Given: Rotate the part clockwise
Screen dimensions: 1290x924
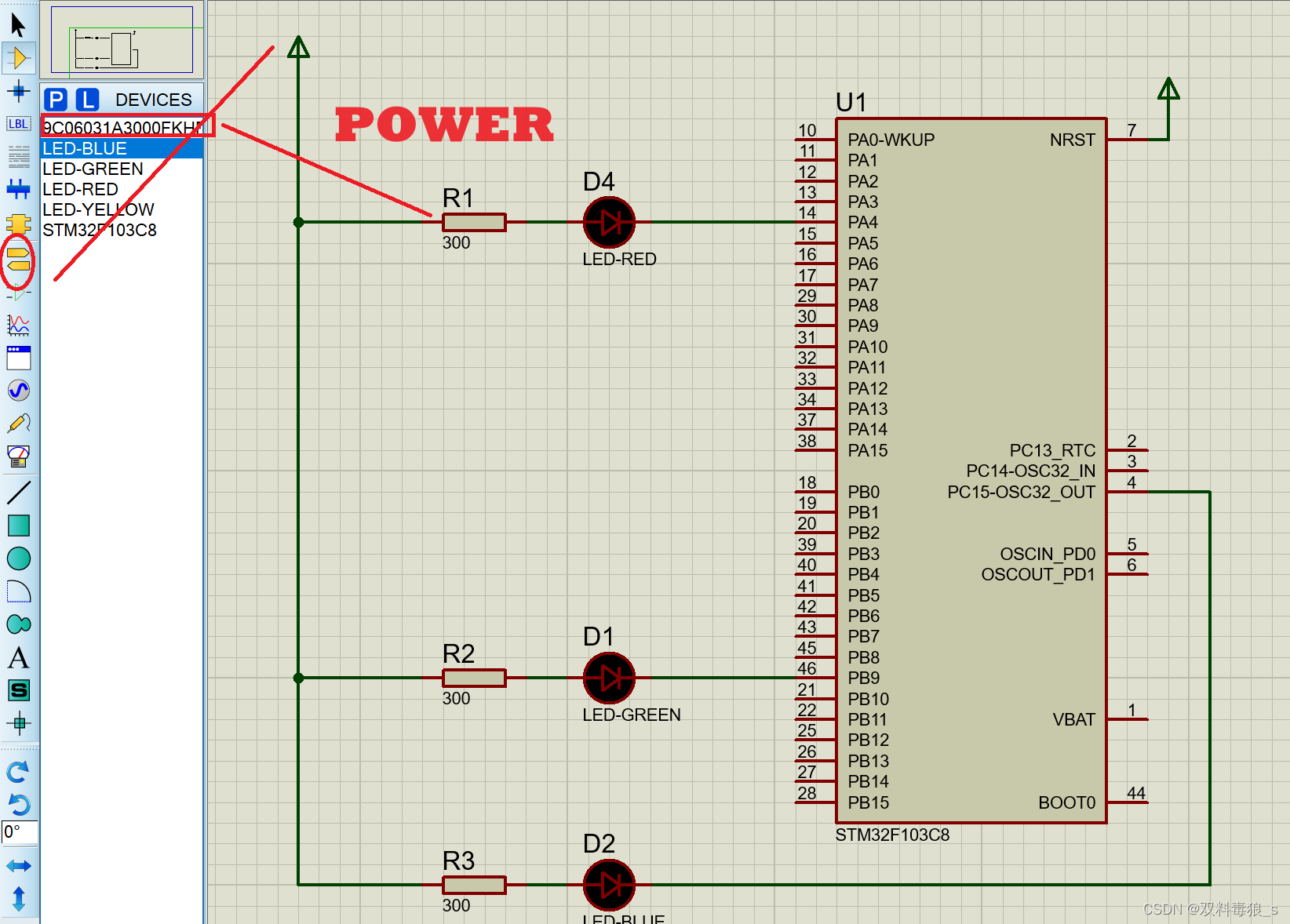Looking at the screenshot, I should (x=18, y=772).
